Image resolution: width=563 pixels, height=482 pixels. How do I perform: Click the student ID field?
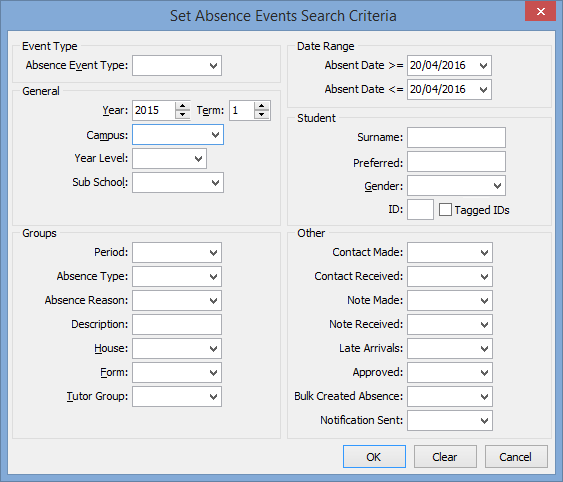[x=420, y=209]
